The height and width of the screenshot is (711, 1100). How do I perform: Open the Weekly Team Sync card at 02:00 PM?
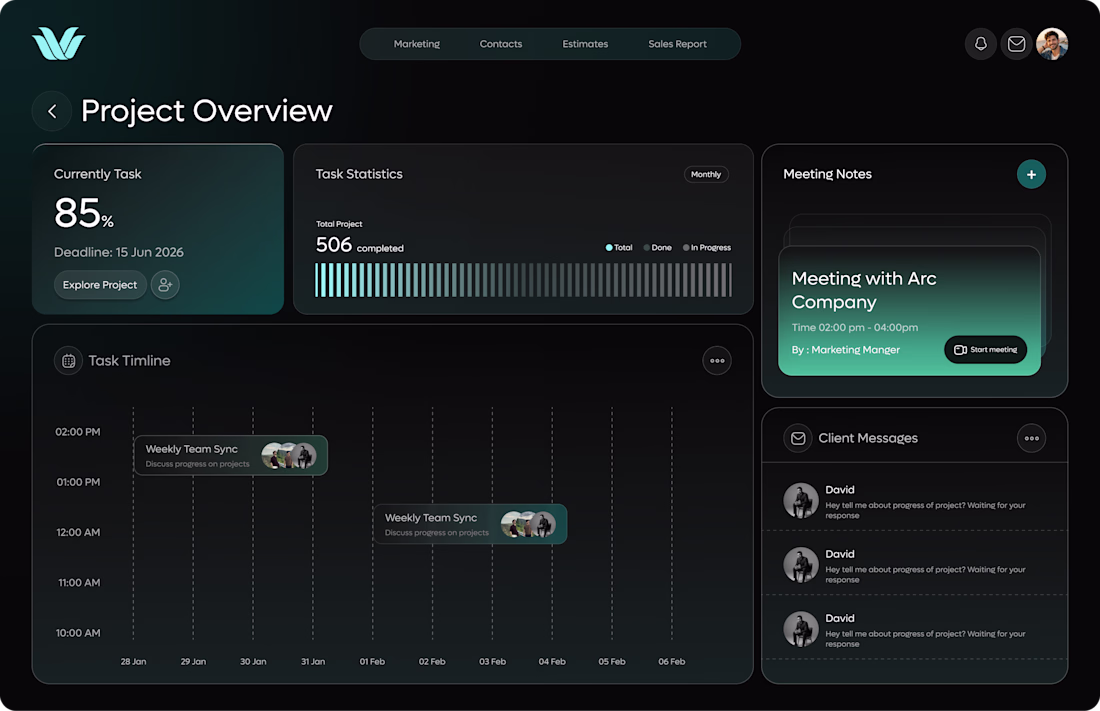231,456
